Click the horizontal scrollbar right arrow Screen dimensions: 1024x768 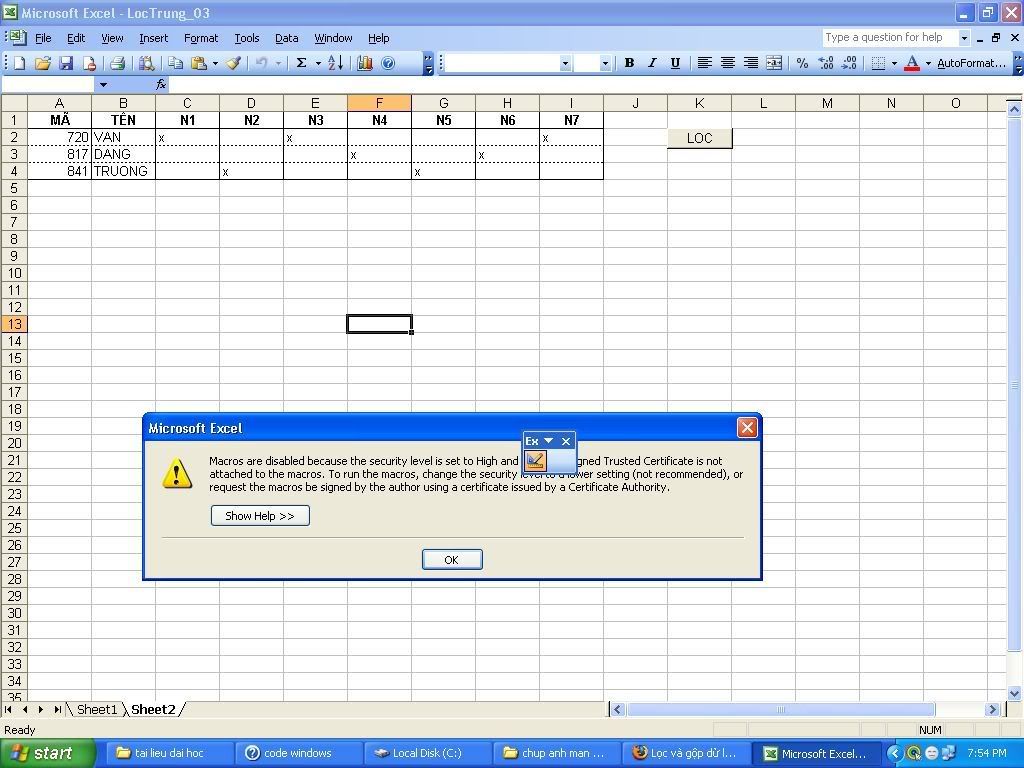[x=993, y=709]
